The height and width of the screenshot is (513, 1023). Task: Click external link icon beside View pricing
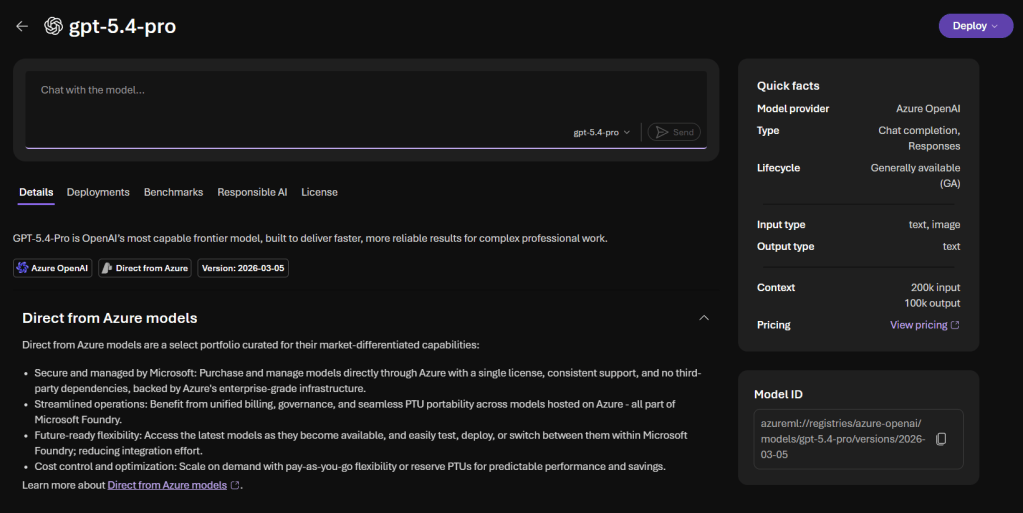[955, 325]
